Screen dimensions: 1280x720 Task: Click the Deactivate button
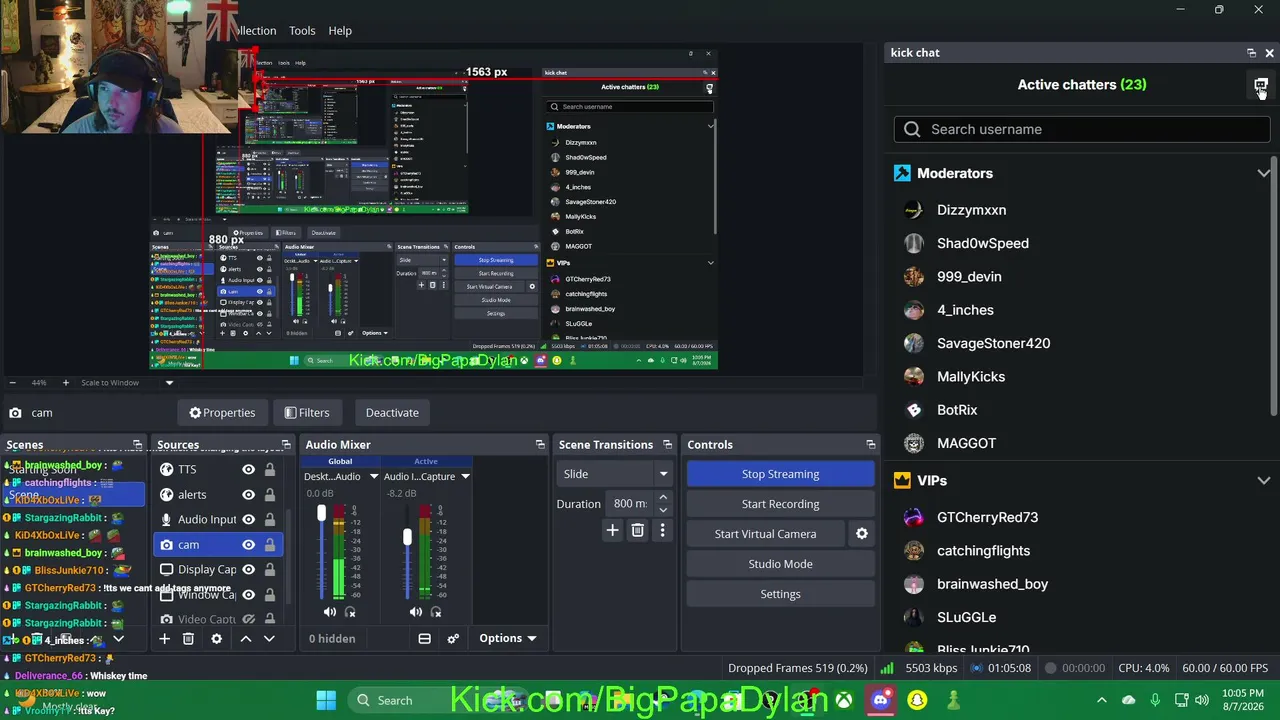(392, 413)
